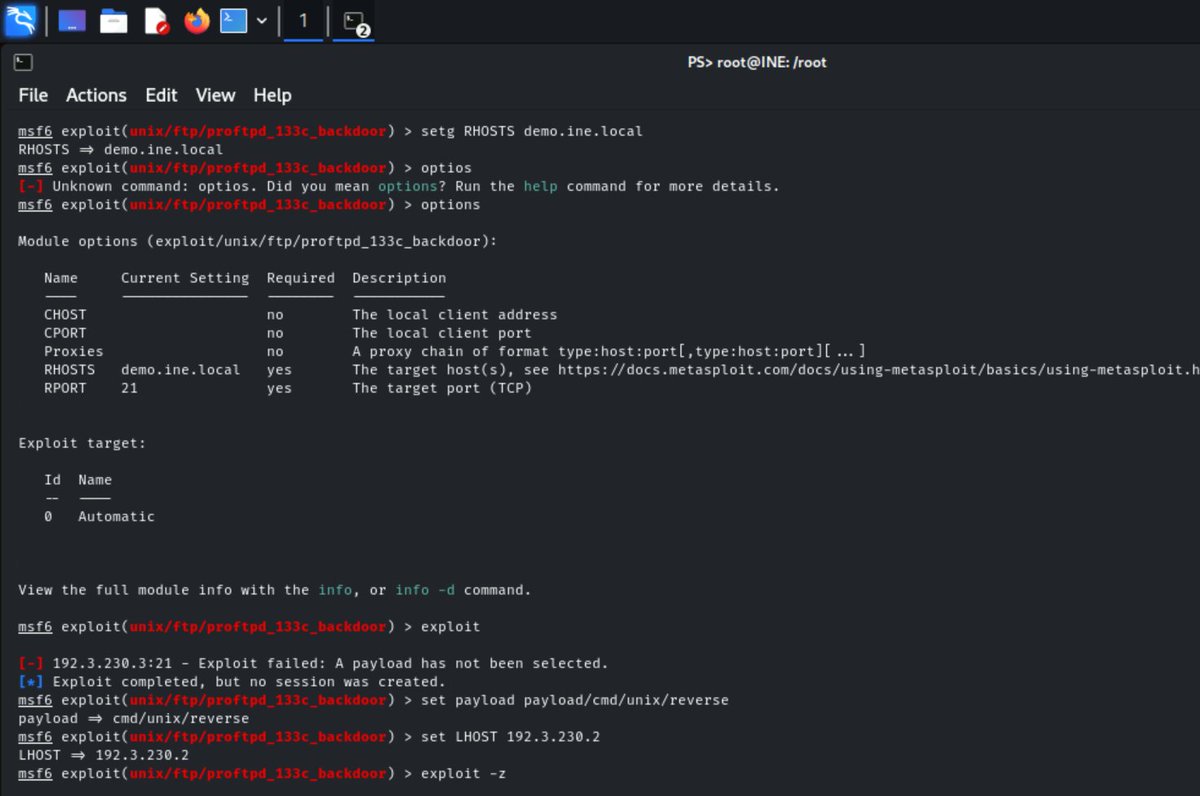
Task: Expand the terminal launcher dropdown arrow
Action: click(x=261, y=21)
